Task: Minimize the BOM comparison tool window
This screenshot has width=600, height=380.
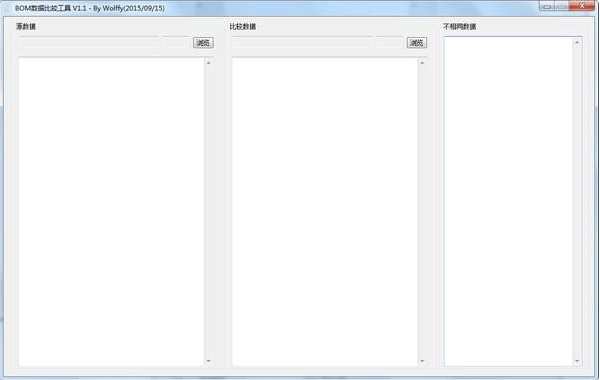Action: click(547, 6)
